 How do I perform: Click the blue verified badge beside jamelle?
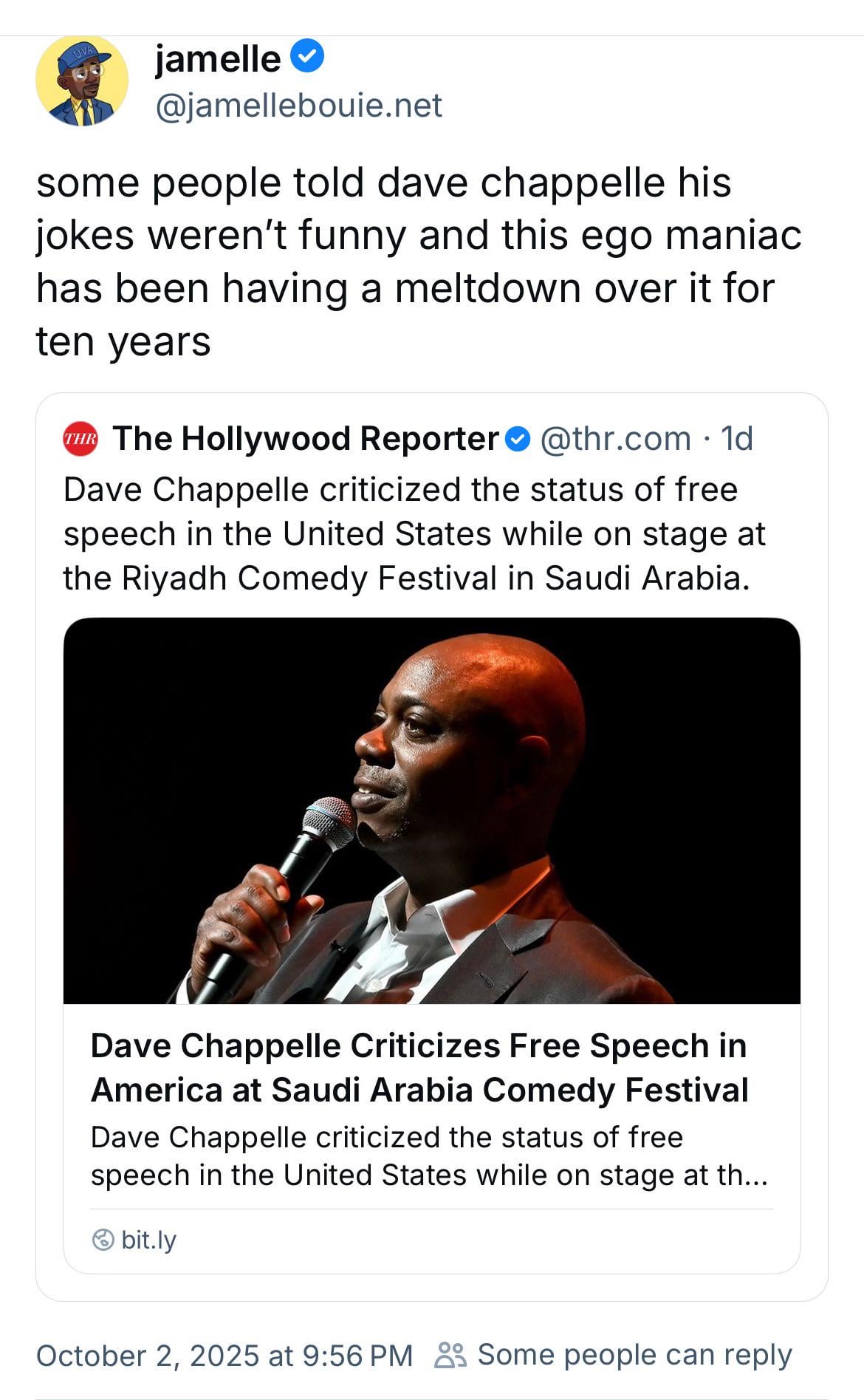click(x=306, y=57)
